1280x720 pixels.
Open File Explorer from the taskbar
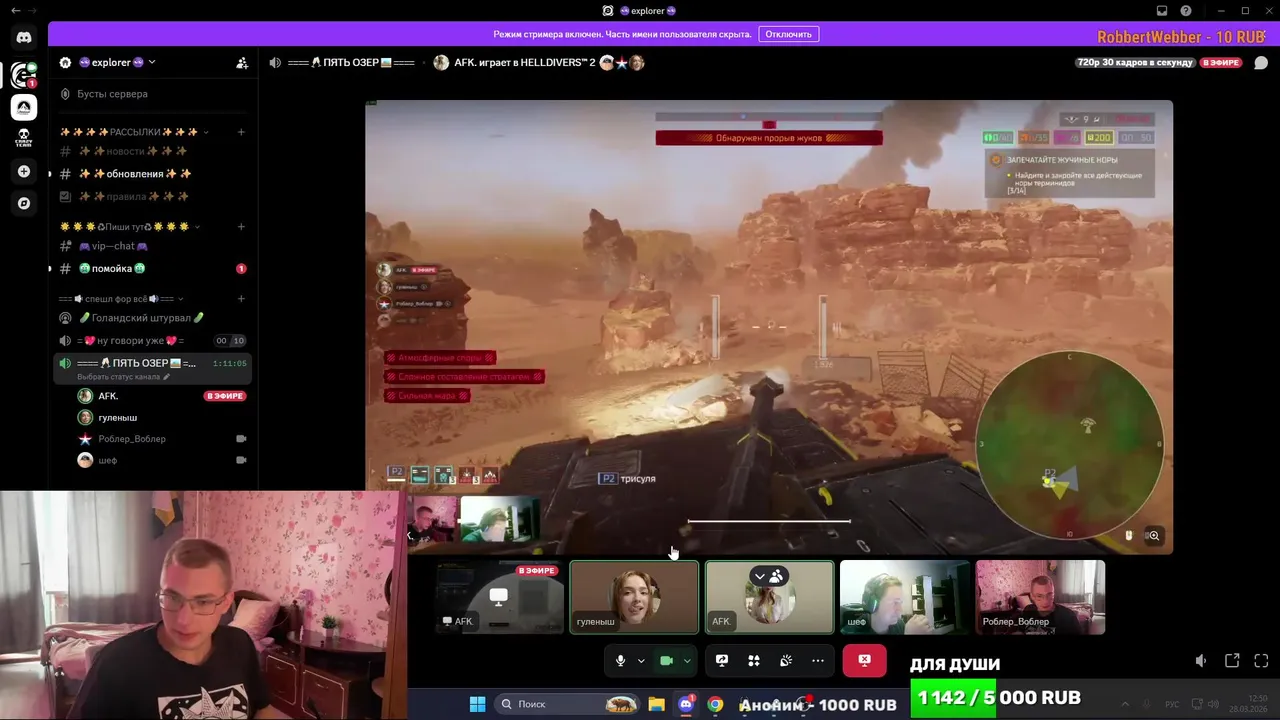(656, 704)
